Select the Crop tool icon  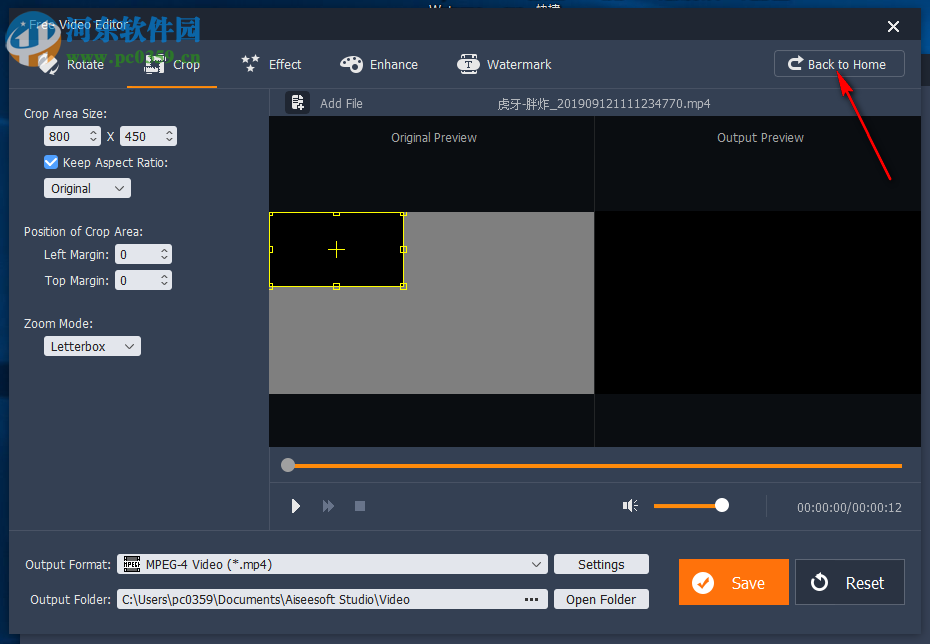(154, 64)
